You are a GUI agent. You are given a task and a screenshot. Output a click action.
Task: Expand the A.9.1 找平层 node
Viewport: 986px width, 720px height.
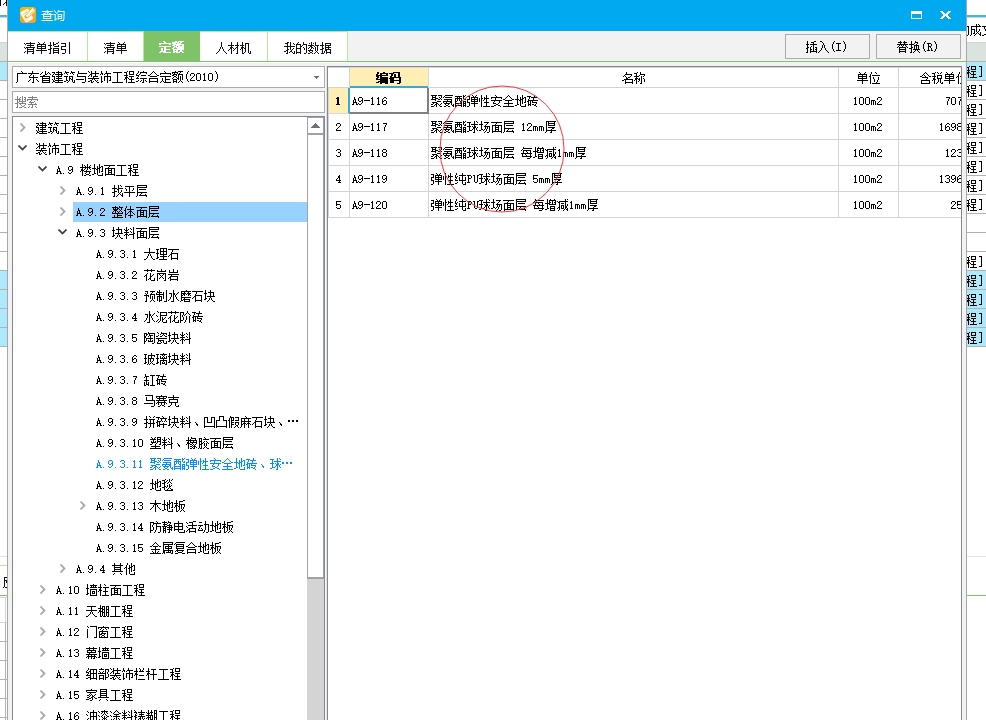63,191
